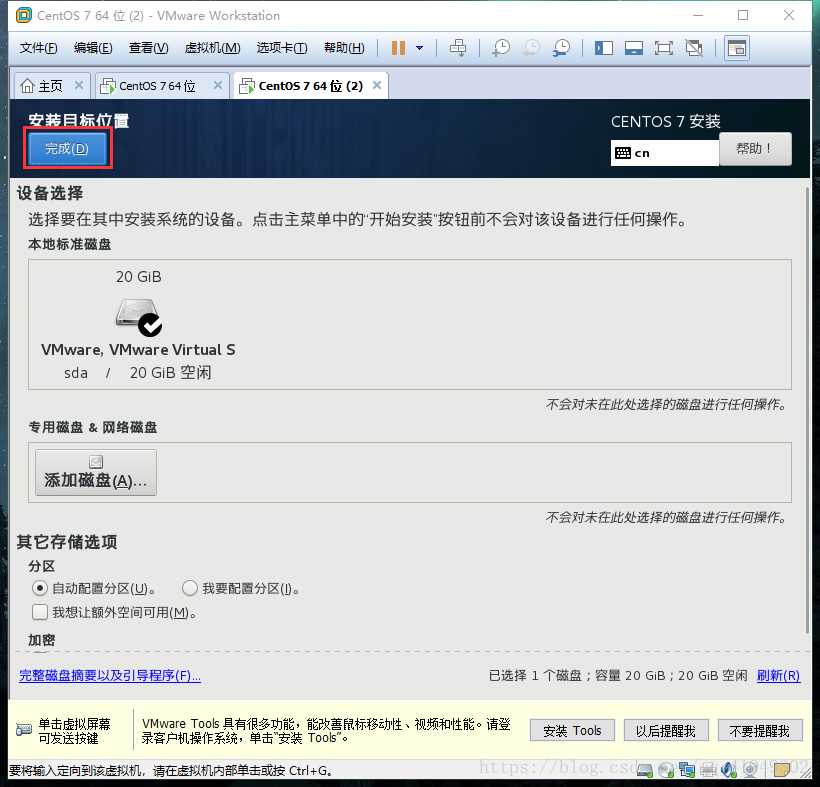Image resolution: width=820 pixels, height=787 pixels.
Task: Click the cn keyboard layout field
Action: [665, 153]
